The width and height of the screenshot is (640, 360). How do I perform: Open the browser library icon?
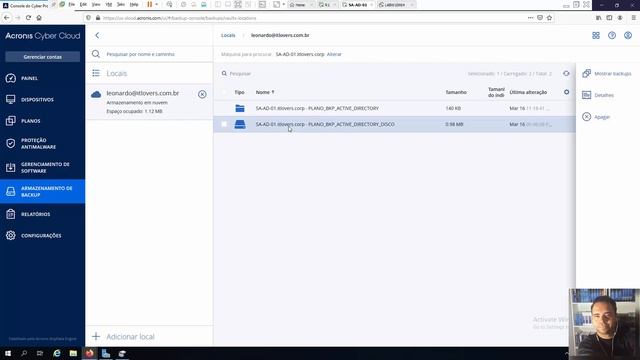click(598, 18)
